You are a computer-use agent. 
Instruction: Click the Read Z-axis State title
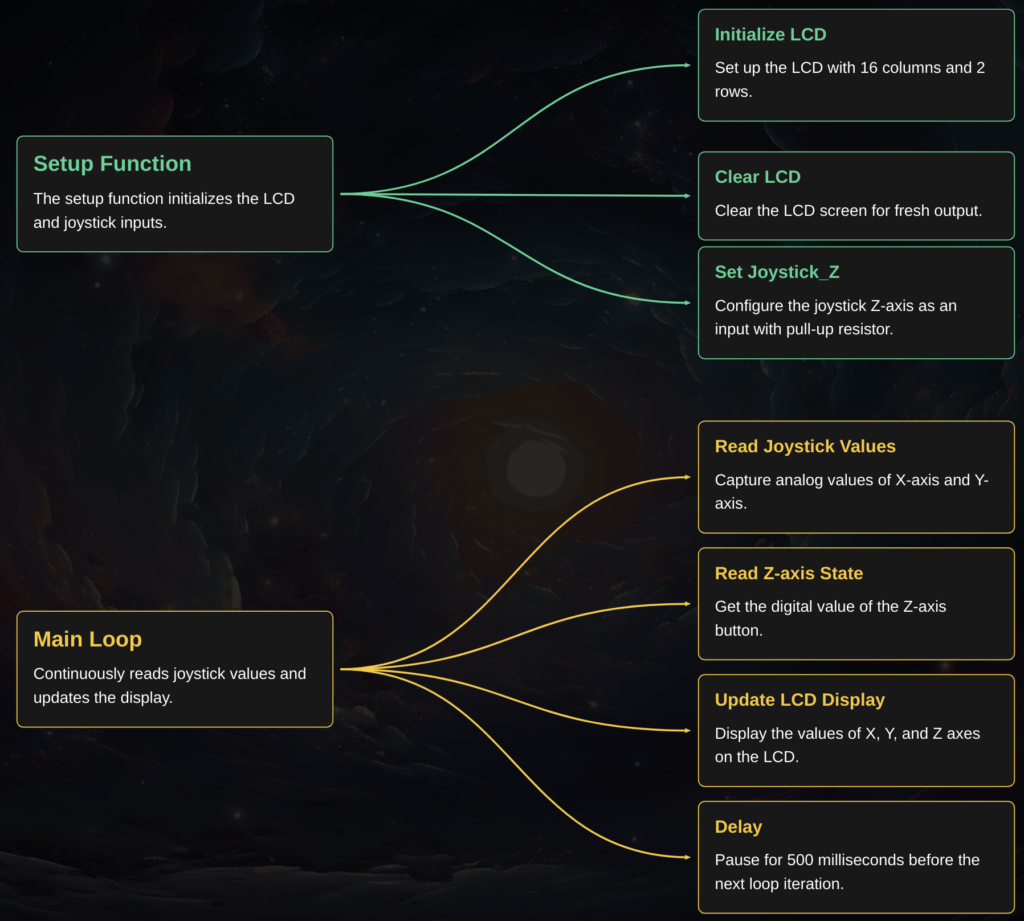pyautogui.click(x=788, y=573)
